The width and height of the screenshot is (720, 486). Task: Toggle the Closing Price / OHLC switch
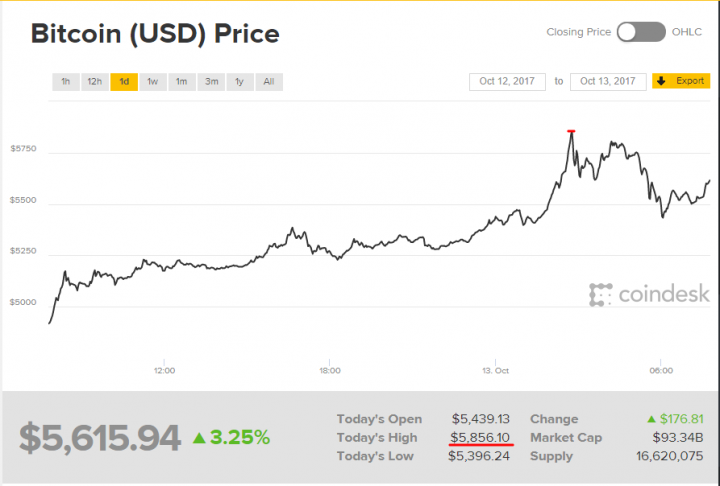coord(641,32)
